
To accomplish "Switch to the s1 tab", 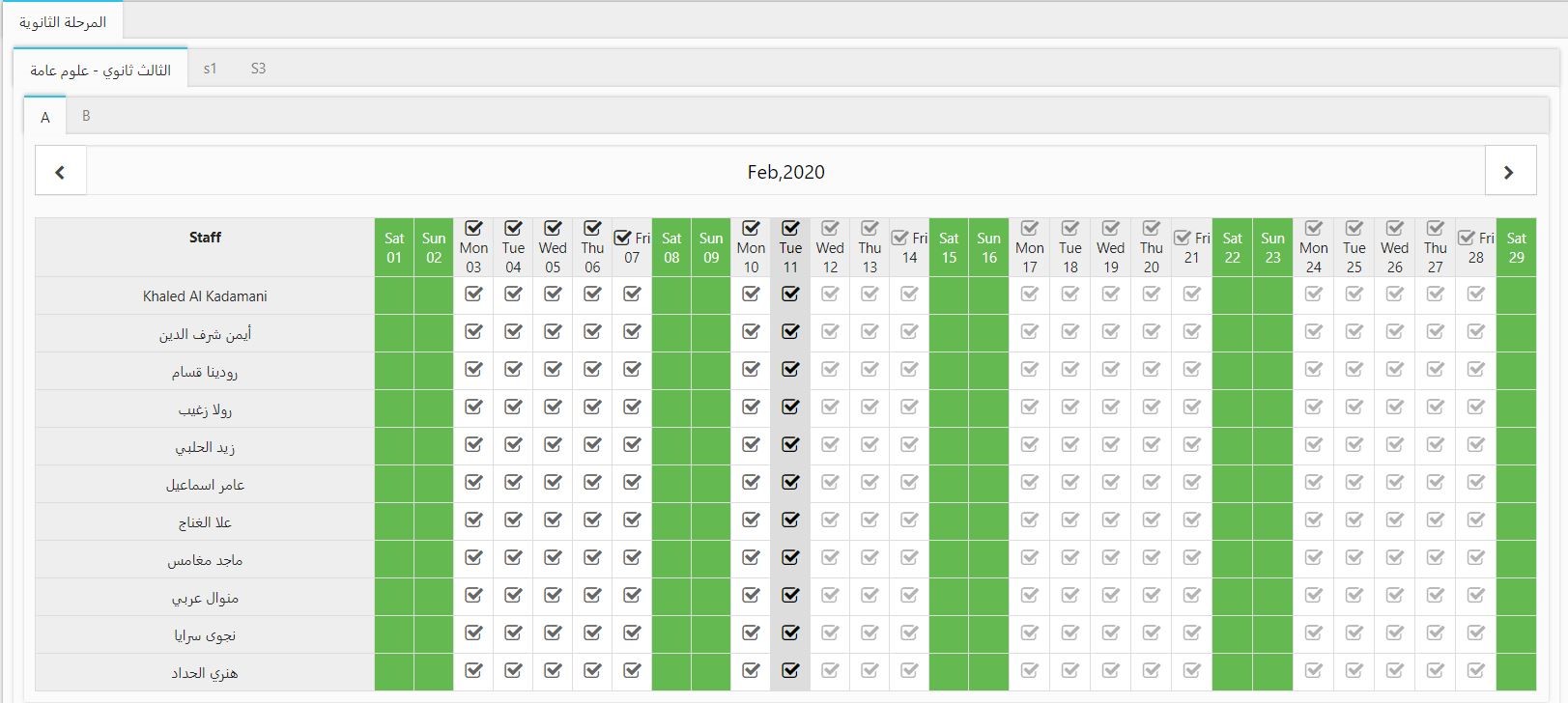I will (x=211, y=69).
